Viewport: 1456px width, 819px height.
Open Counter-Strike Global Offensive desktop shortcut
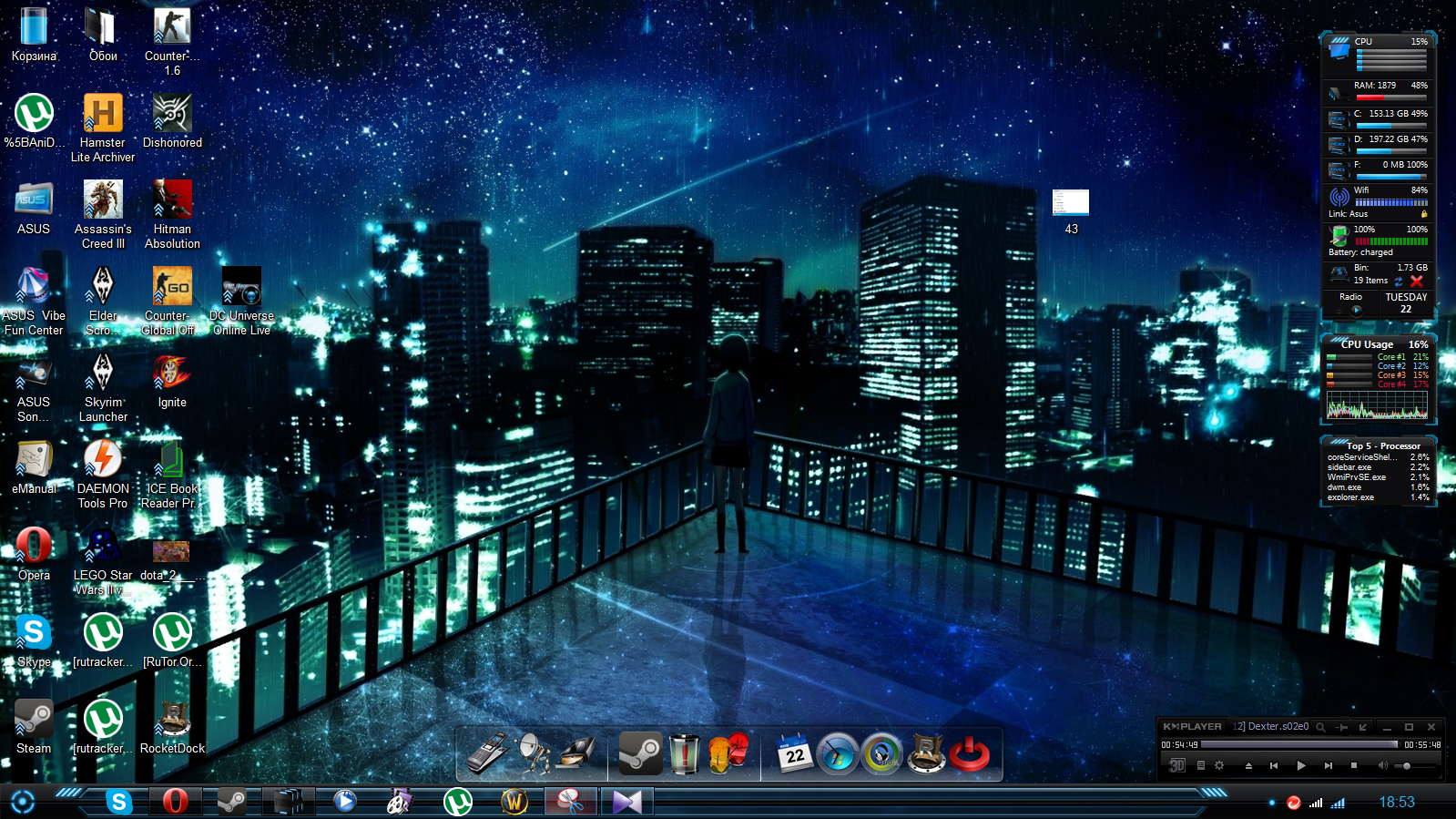tap(172, 301)
